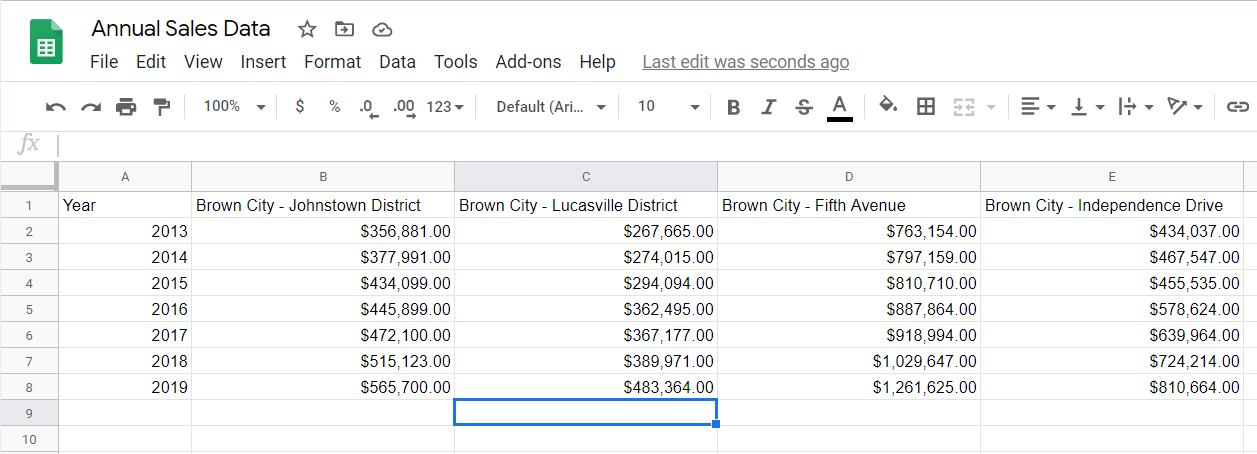Image resolution: width=1257 pixels, height=454 pixels.
Task: Format selection as currency
Action: [x=300, y=107]
